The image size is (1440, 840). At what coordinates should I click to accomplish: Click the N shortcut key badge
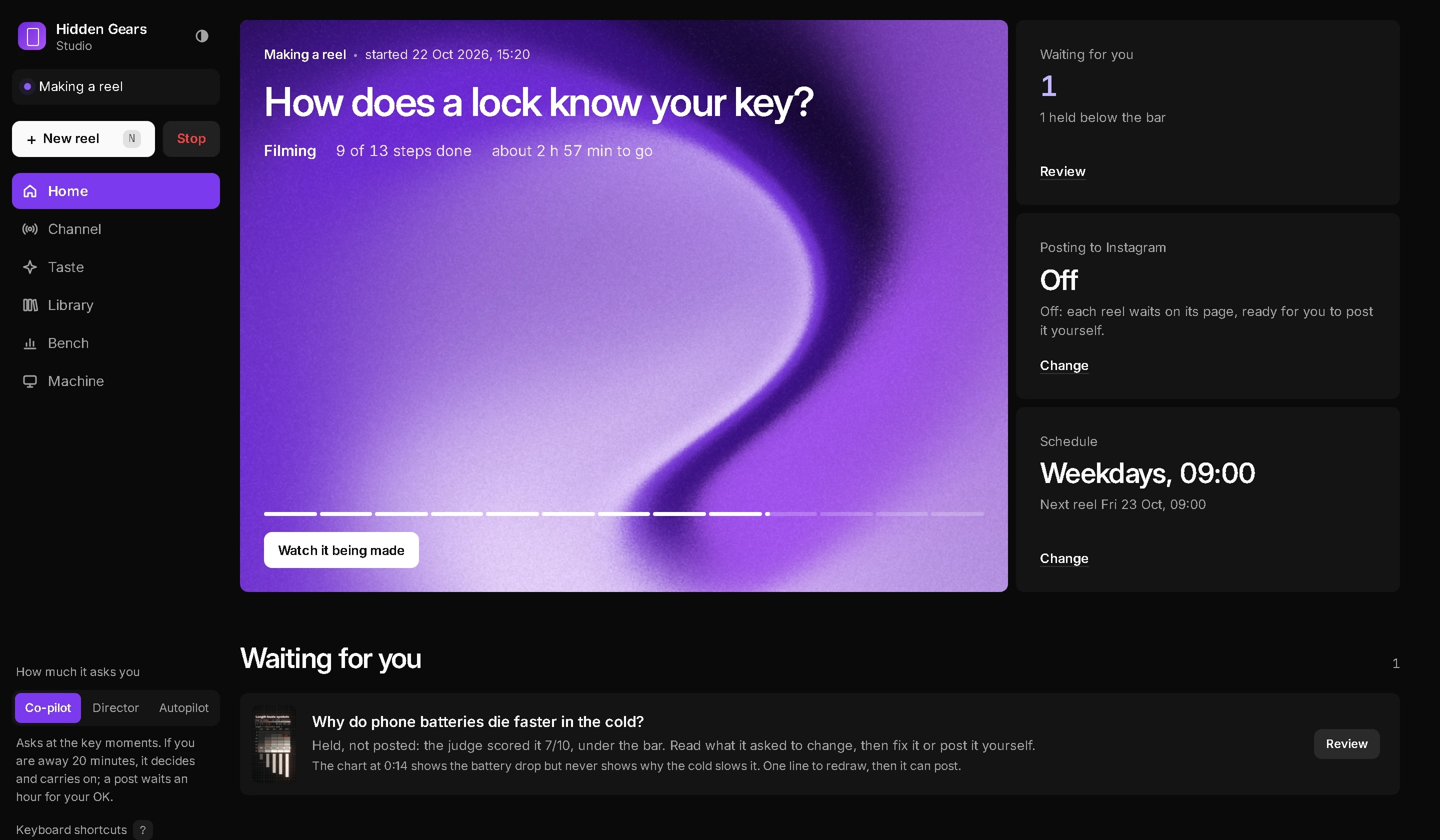[131, 138]
